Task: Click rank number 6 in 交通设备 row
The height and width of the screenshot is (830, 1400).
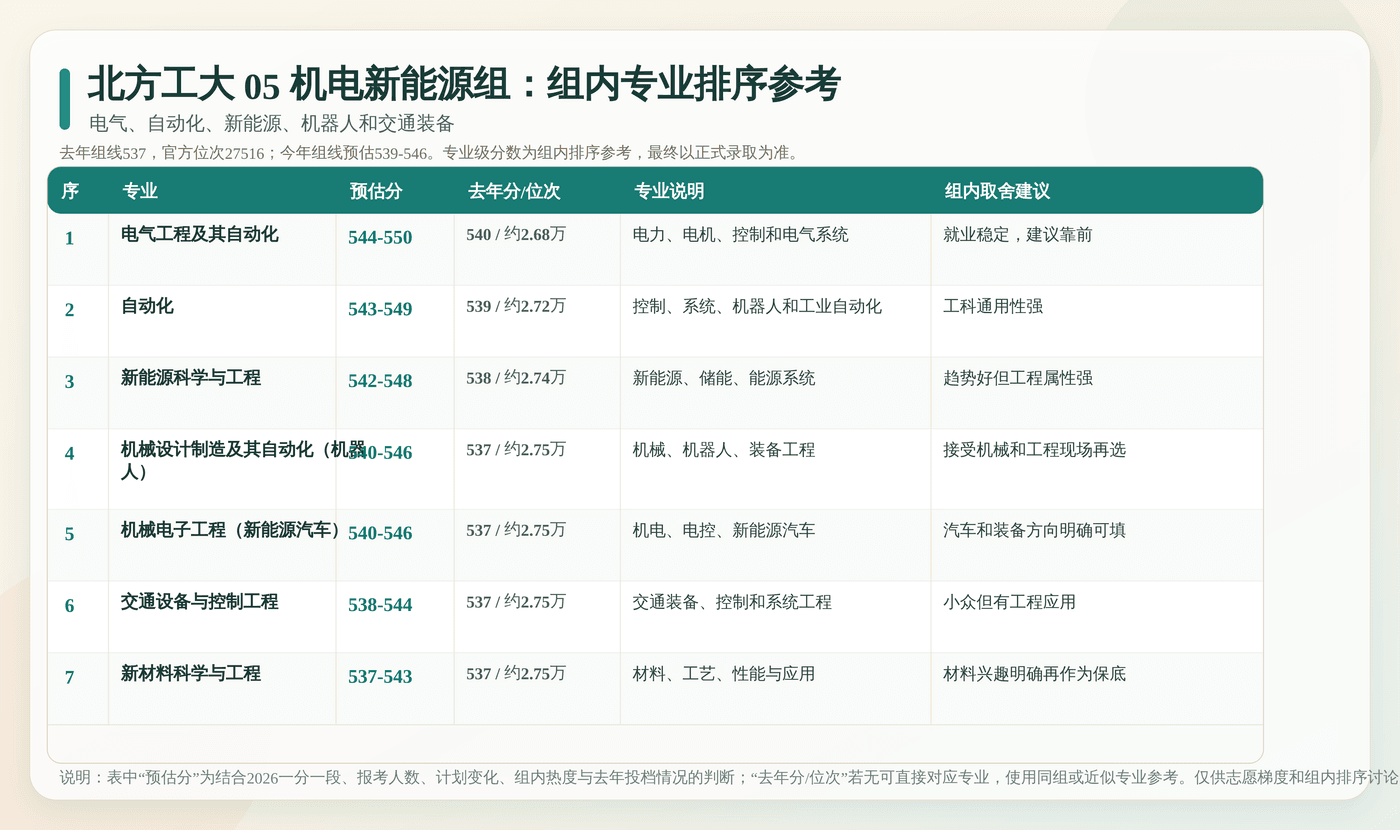Action: click(69, 606)
